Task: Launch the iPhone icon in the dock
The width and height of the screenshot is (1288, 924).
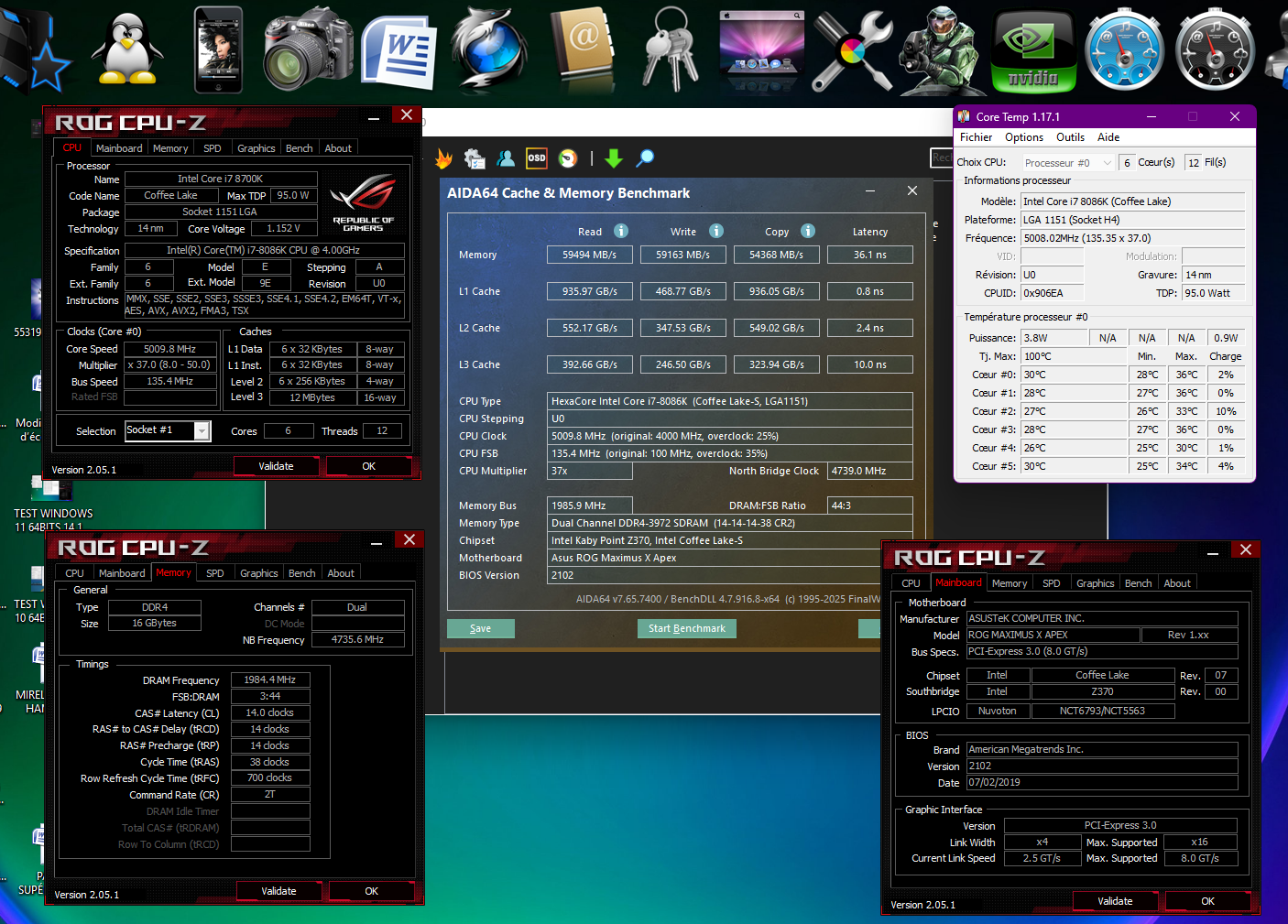Action: [x=218, y=50]
